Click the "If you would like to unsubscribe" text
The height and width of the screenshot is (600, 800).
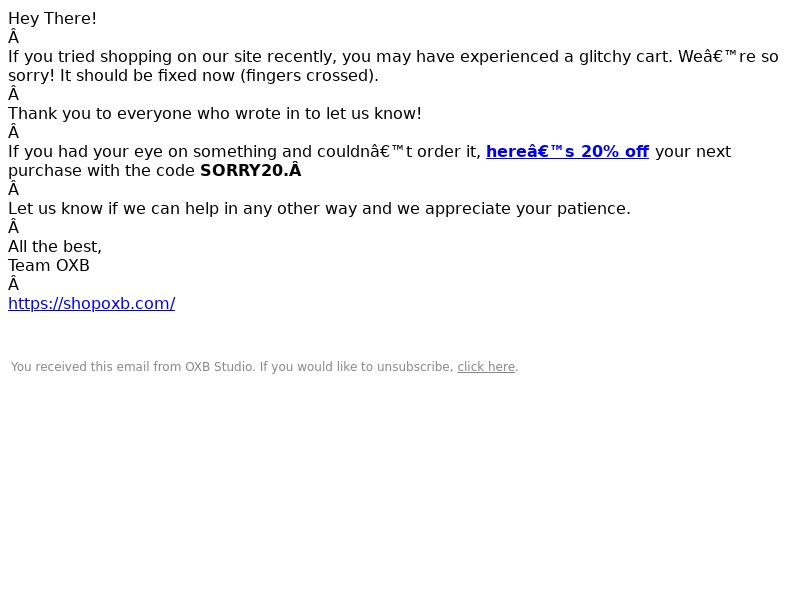pos(356,367)
